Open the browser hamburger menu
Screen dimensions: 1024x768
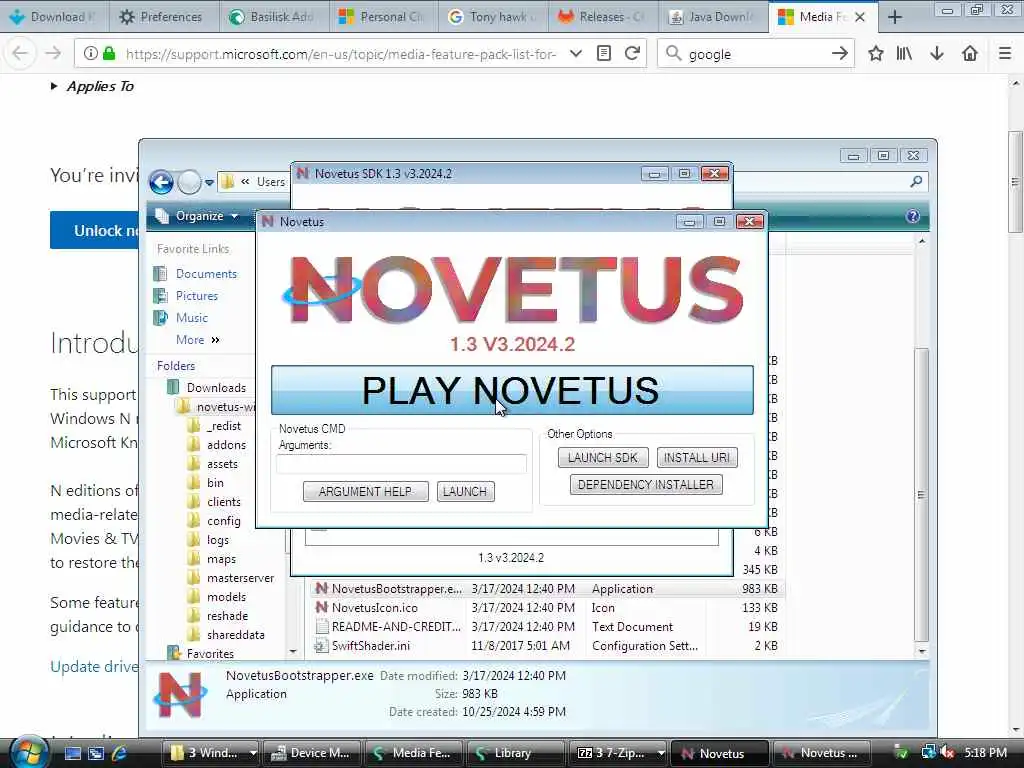tap(1005, 54)
